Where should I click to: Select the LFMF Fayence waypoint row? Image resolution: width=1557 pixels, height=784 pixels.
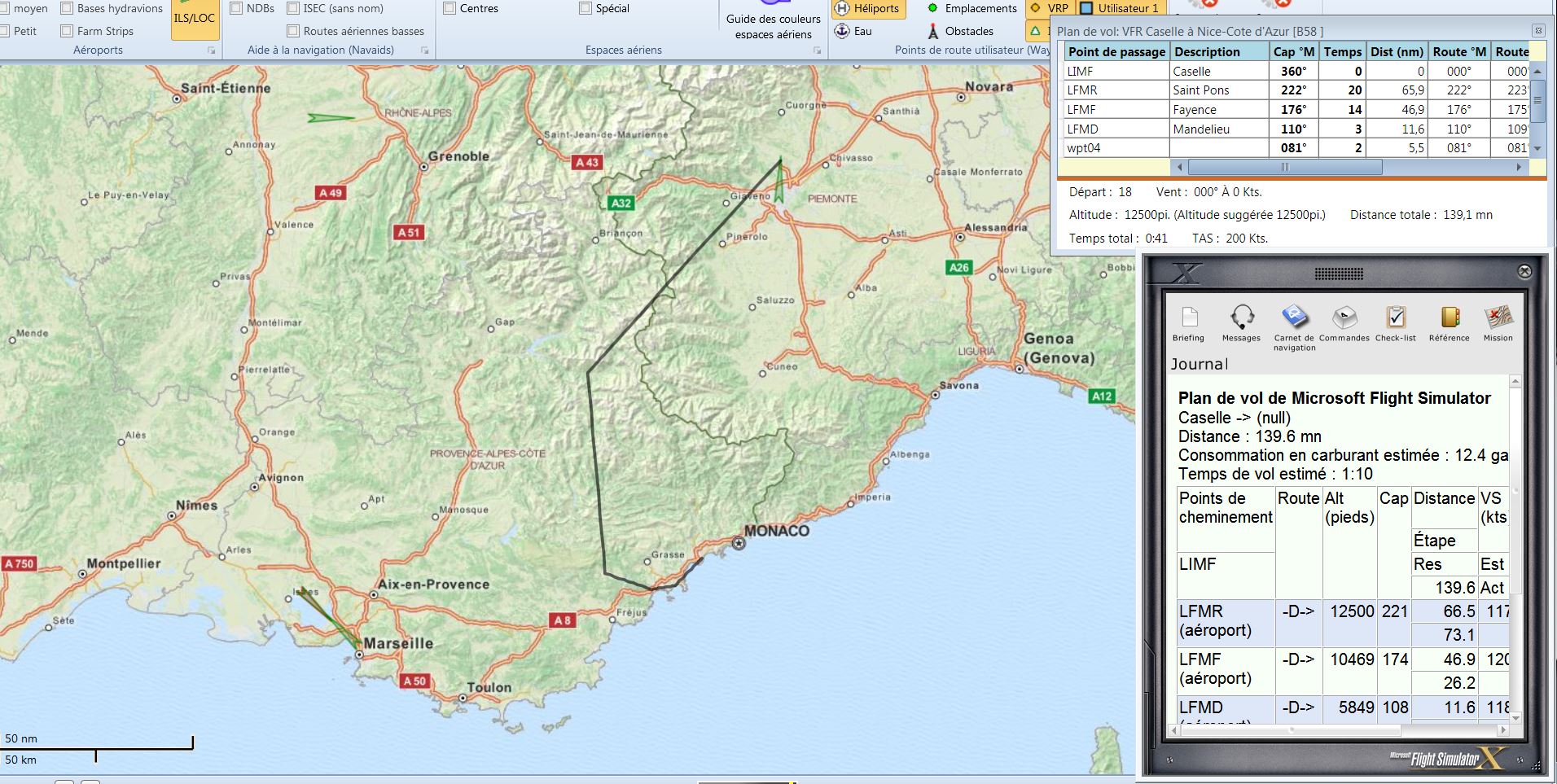[x=1297, y=110]
